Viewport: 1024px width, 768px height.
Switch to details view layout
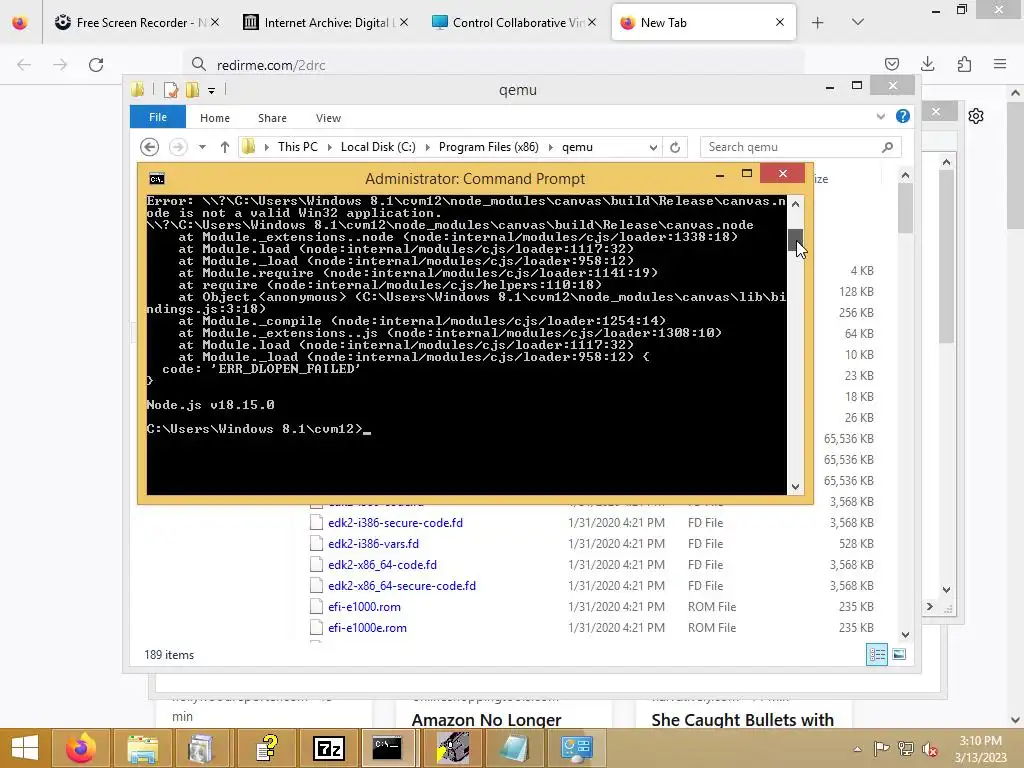pyautogui.click(x=877, y=654)
